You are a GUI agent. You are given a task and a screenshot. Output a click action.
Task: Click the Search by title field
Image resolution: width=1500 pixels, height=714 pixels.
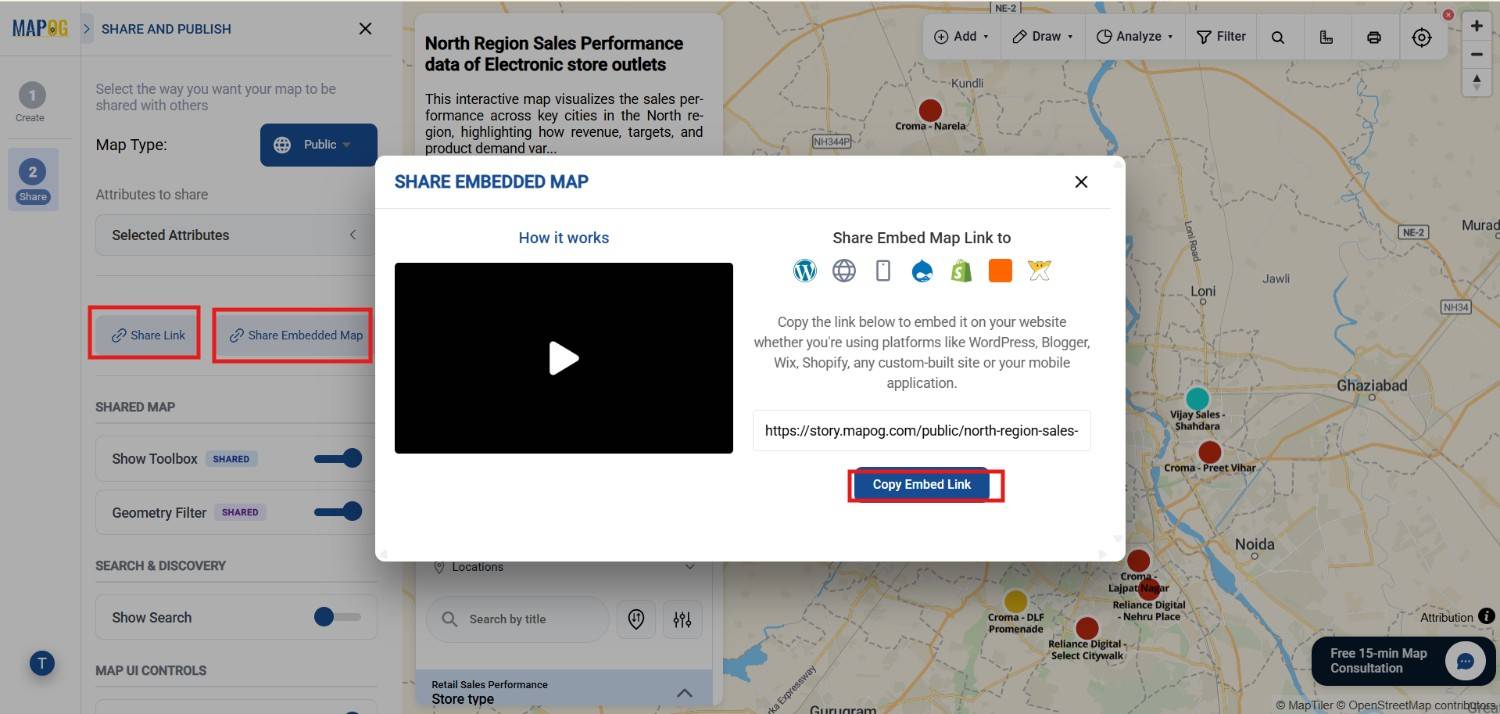(517, 619)
